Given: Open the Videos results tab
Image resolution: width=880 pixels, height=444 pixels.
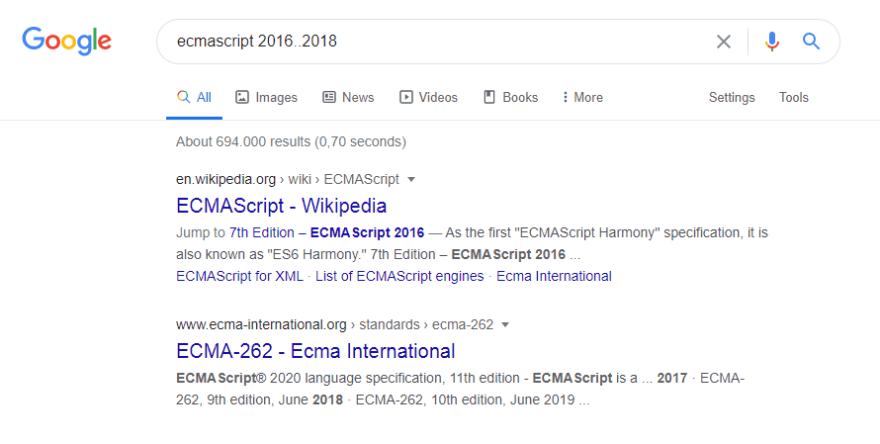Looking at the screenshot, I should coord(428,97).
